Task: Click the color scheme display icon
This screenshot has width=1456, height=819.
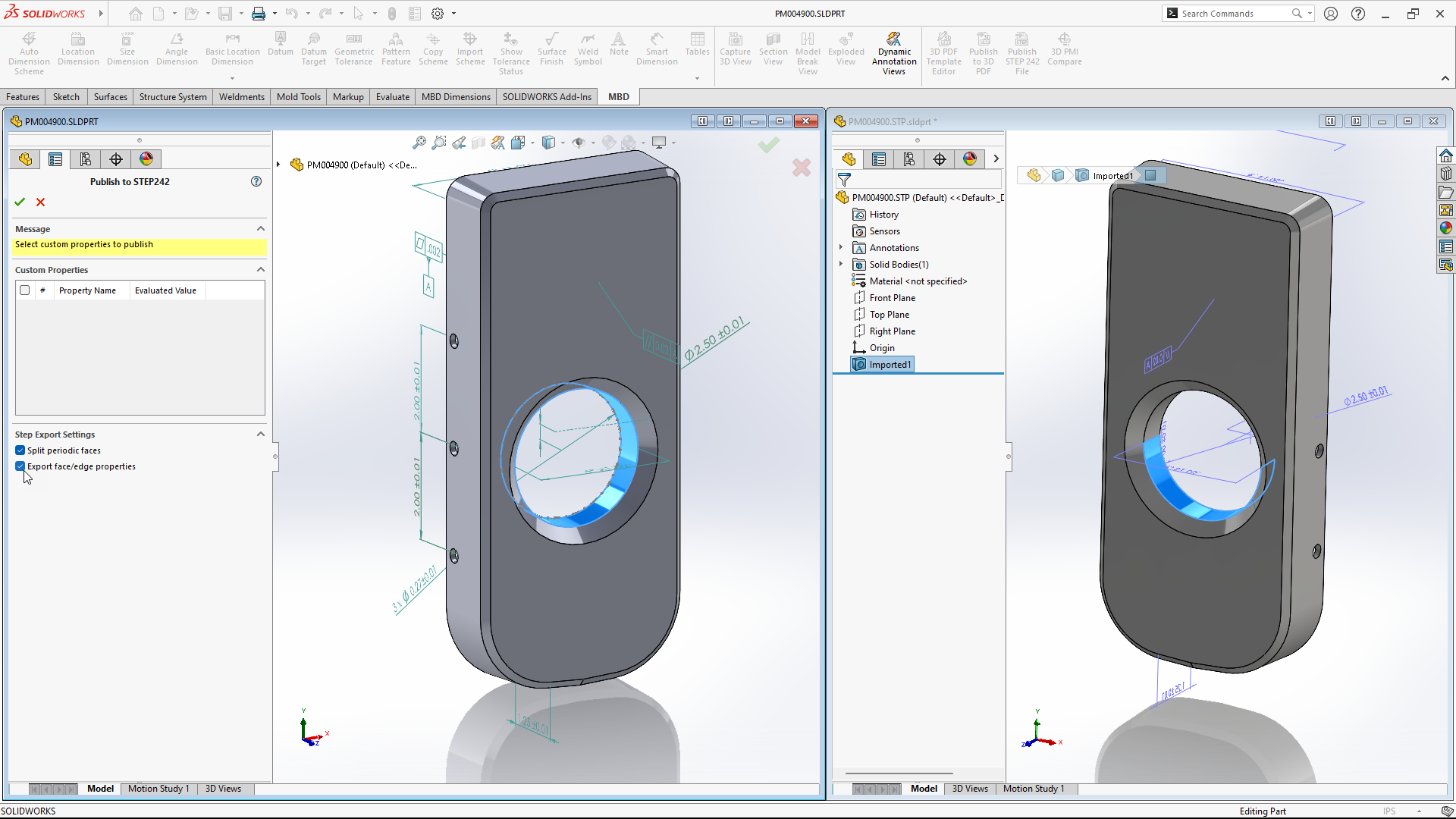Action: point(146,159)
